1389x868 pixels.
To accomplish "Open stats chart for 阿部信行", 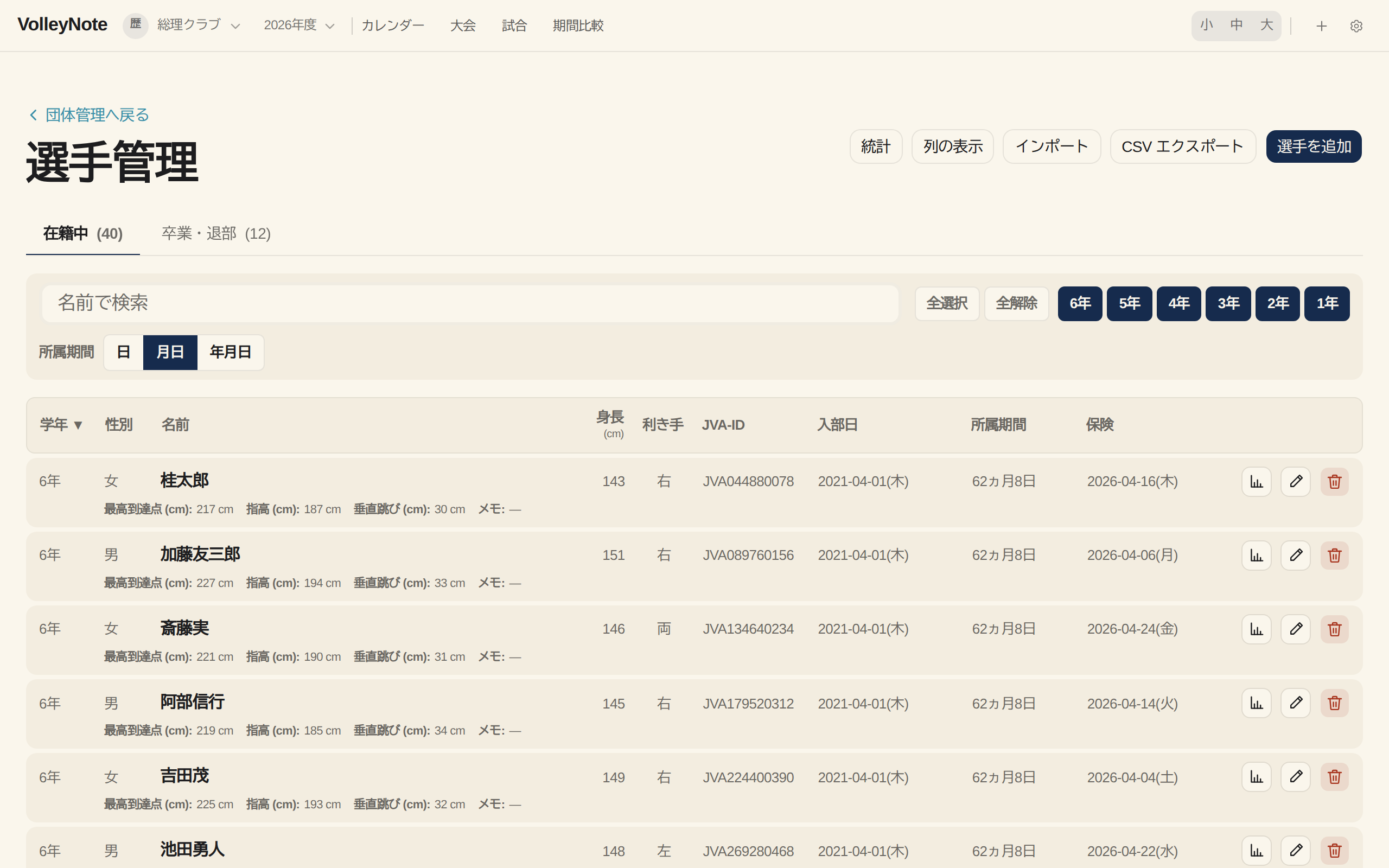I will tap(1257, 703).
